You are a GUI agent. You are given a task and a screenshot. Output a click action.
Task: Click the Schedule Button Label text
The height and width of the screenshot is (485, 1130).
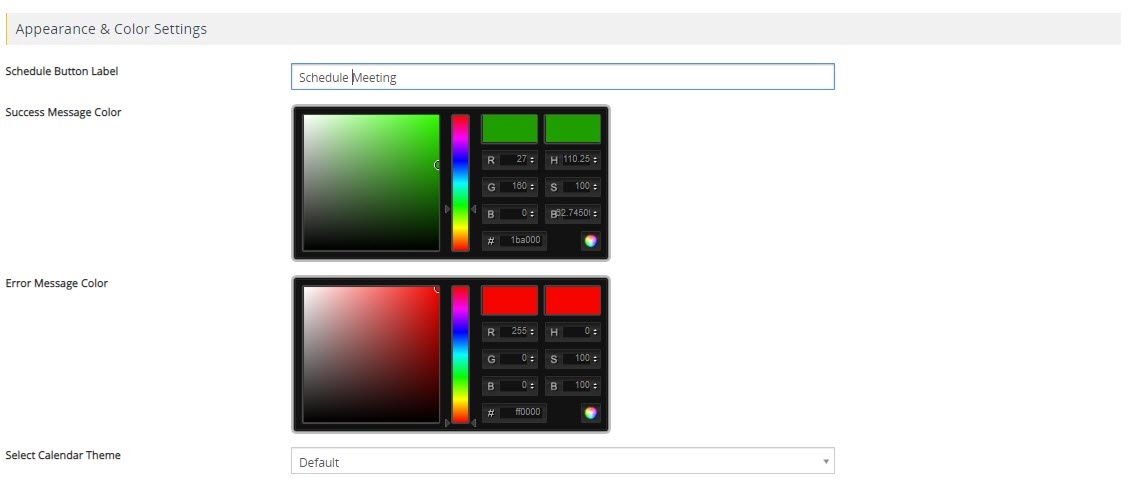point(61,71)
